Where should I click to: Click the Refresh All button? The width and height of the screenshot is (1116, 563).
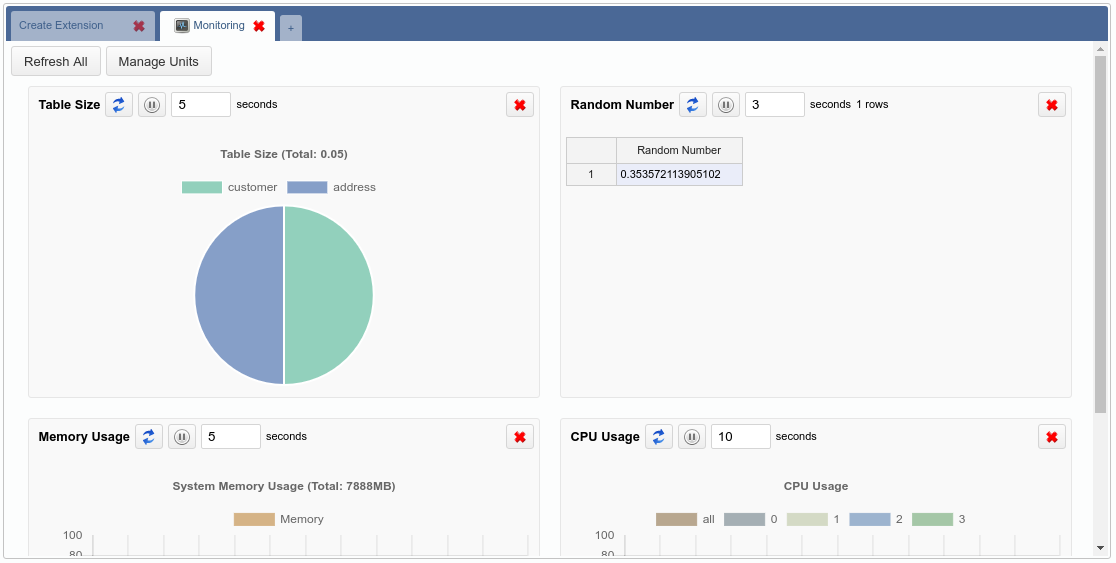click(x=56, y=62)
